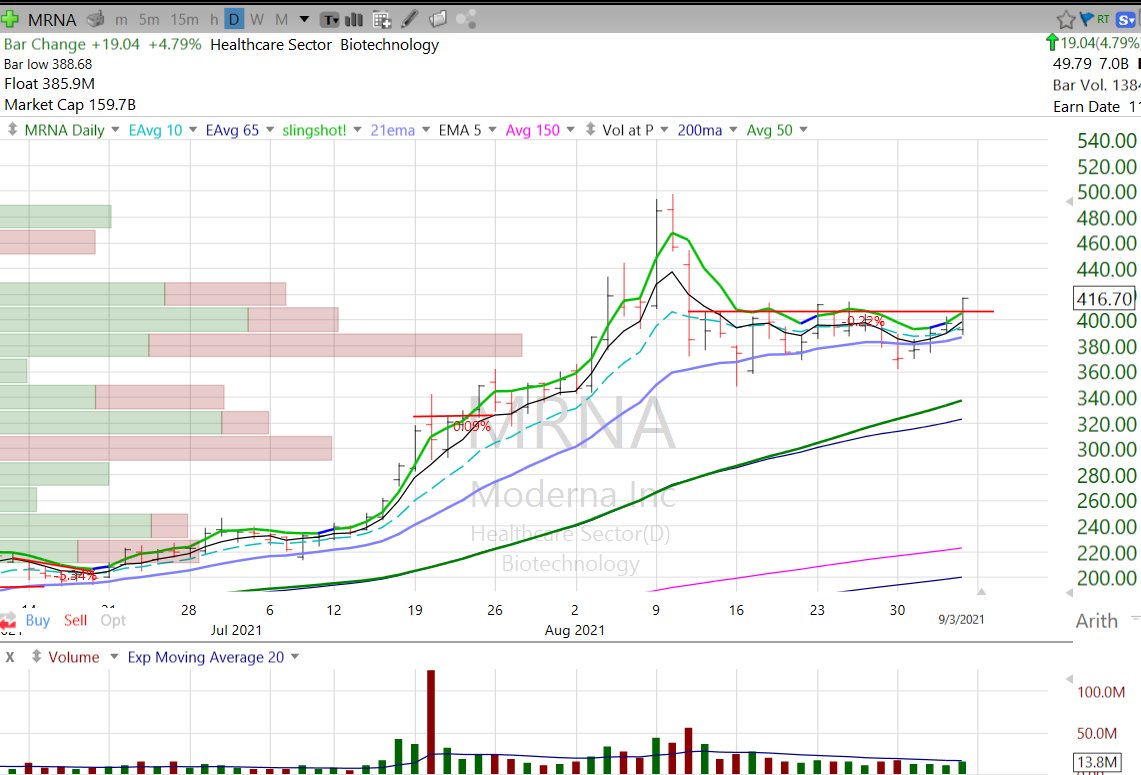
Task: Open the trade ticket cash register icon
Action: pyautogui.click(x=95, y=19)
